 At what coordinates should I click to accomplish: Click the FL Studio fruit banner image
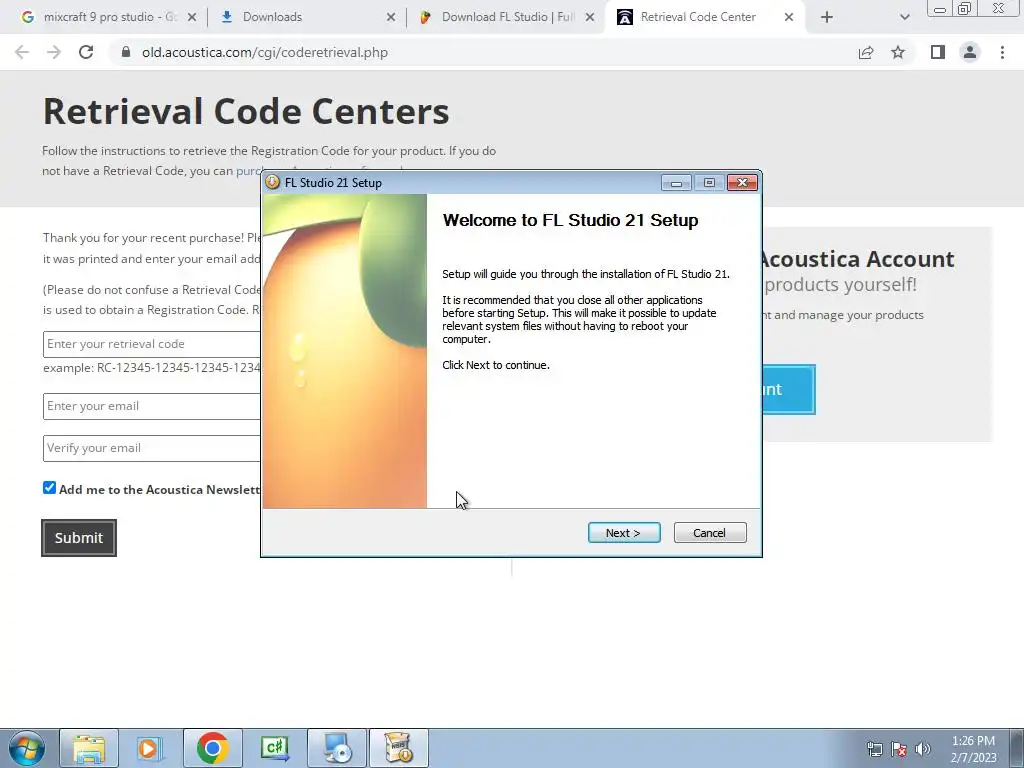(x=345, y=351)
